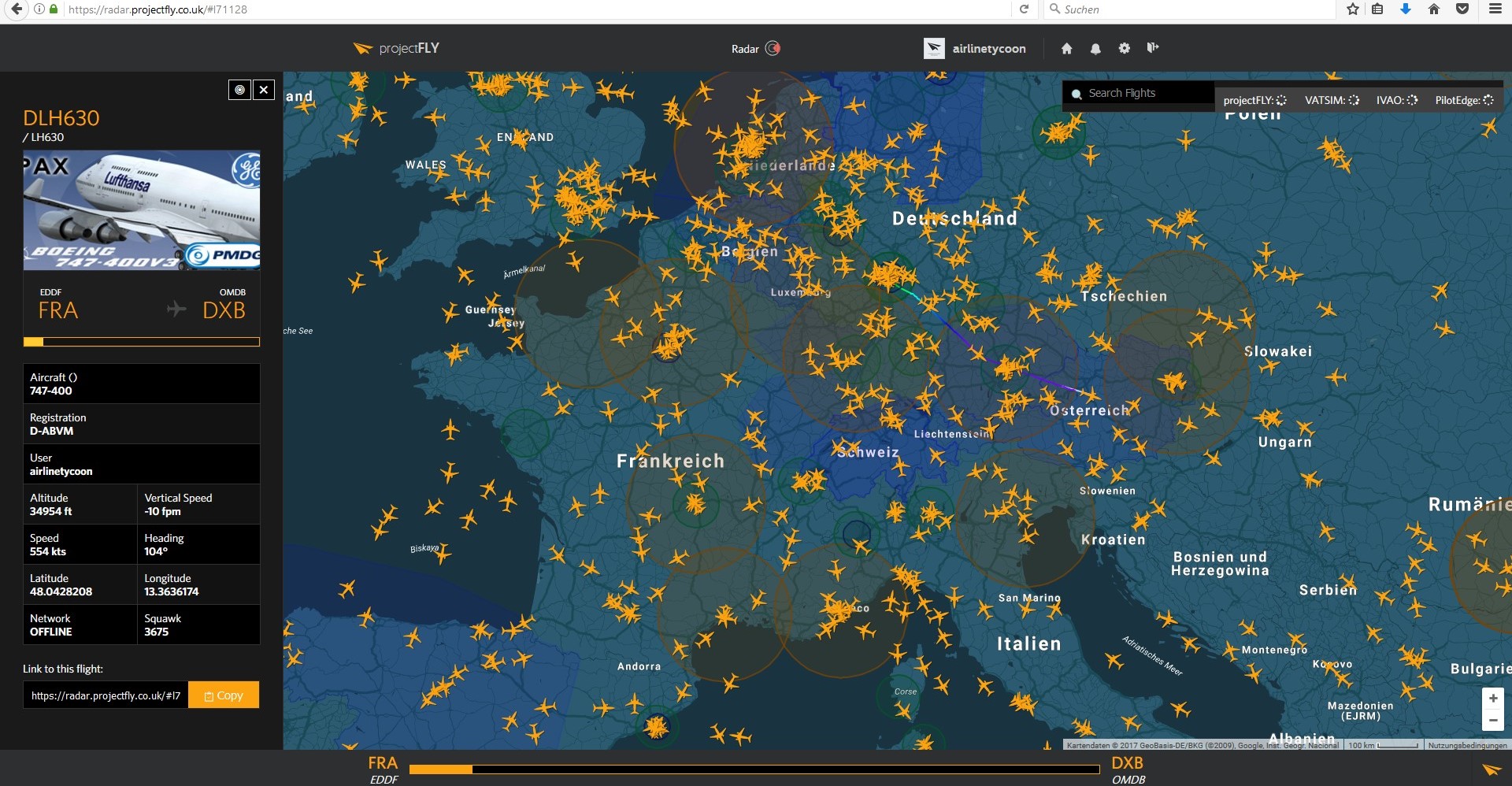Open the browser hamburger menu

point(1495,9)
